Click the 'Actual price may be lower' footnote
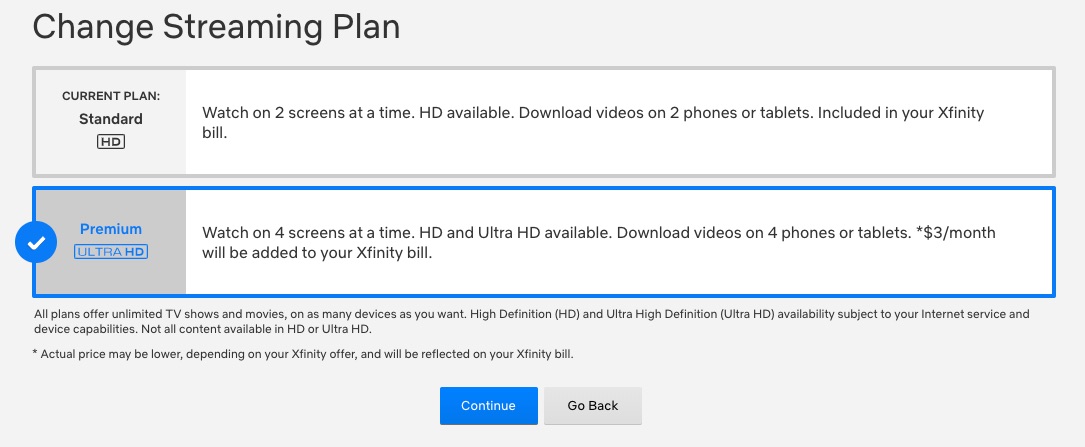 pos(303,354)
